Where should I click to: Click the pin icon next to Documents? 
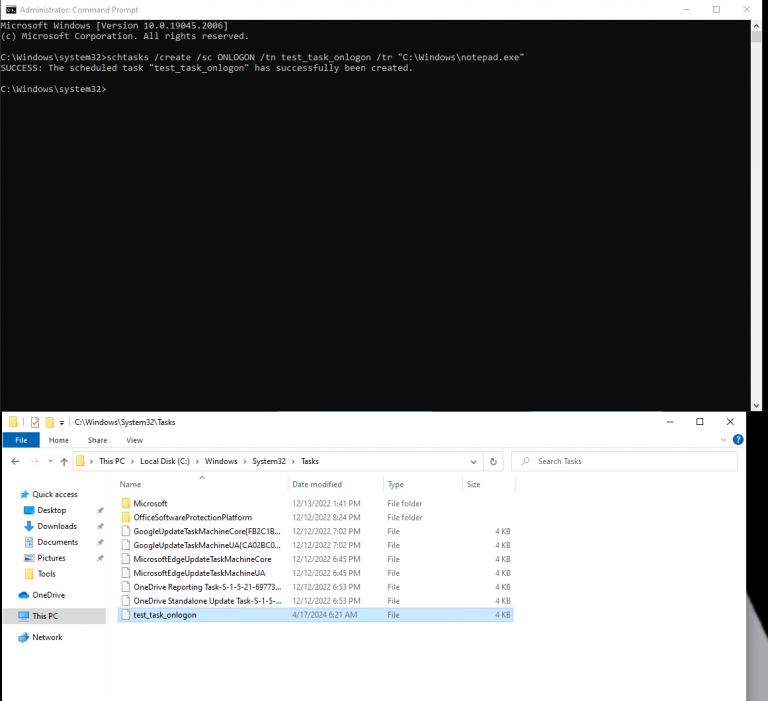click(100, 542)
